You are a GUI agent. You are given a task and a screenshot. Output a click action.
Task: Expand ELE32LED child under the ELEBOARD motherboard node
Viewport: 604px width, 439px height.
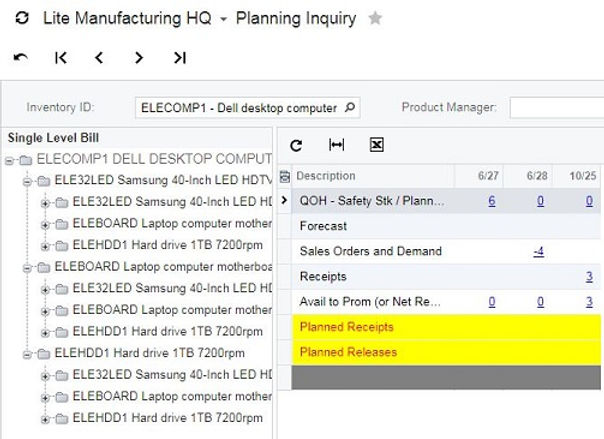45,290
